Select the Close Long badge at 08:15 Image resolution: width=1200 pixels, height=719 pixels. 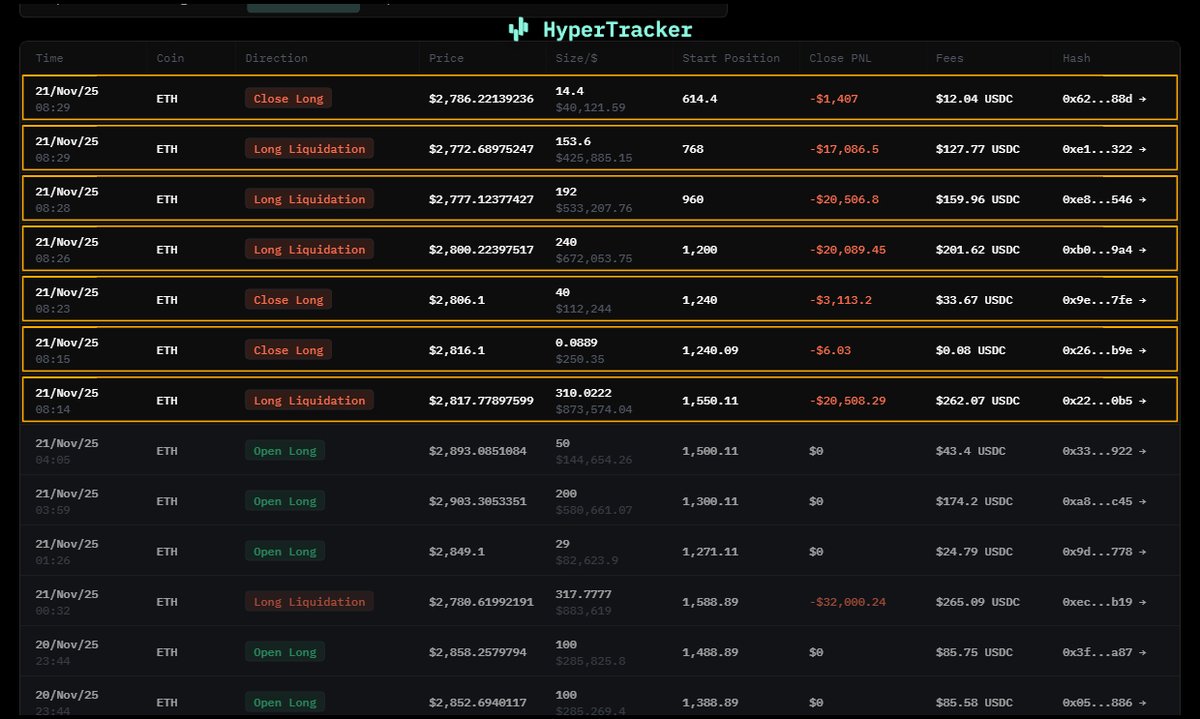(x=288, y=350)
